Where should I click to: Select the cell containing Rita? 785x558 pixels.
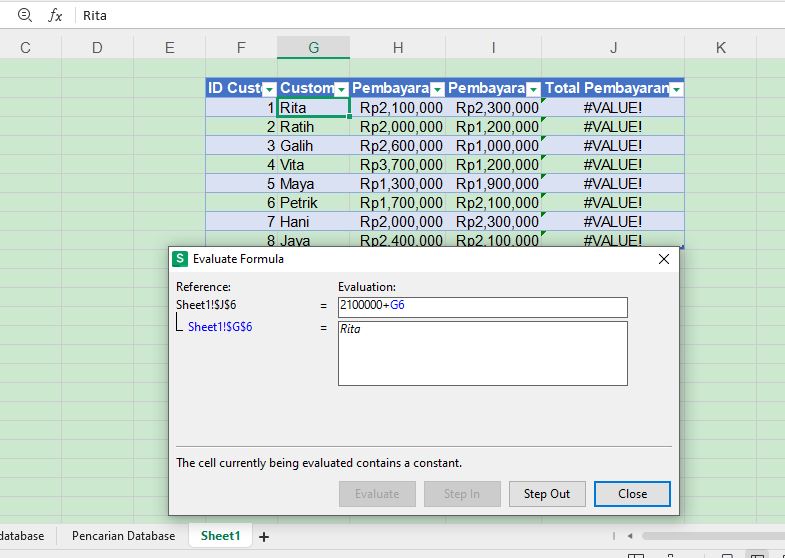[313, 108]
